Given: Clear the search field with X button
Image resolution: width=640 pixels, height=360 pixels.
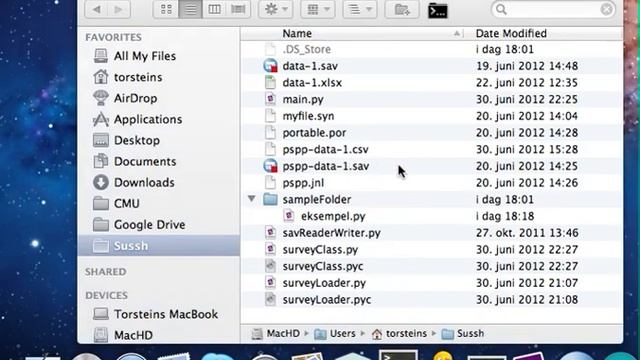Looking at the screenshot, I should [607, 9].
